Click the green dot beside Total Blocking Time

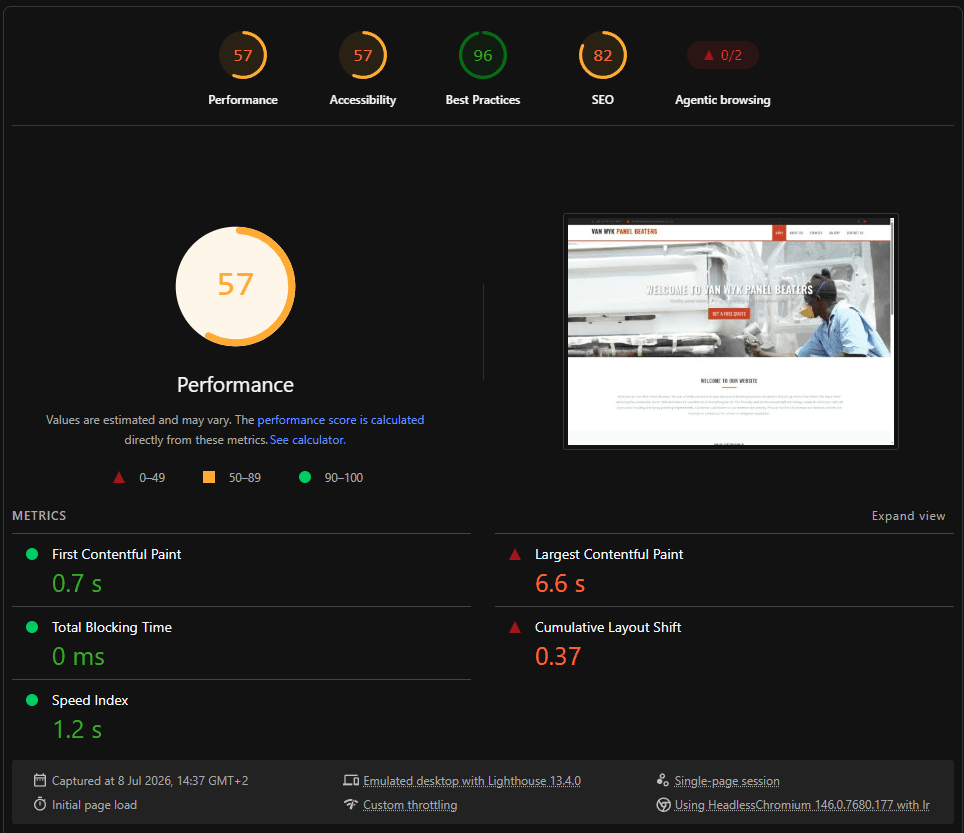click(x=32, y=627)
